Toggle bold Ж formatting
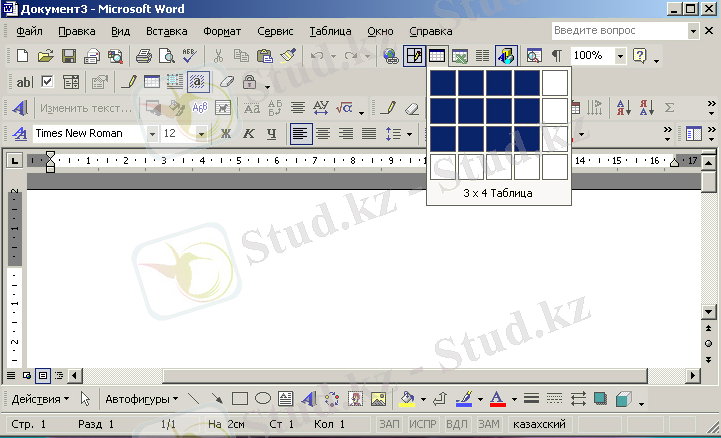The image size is (721, 438). pos(226,134)
